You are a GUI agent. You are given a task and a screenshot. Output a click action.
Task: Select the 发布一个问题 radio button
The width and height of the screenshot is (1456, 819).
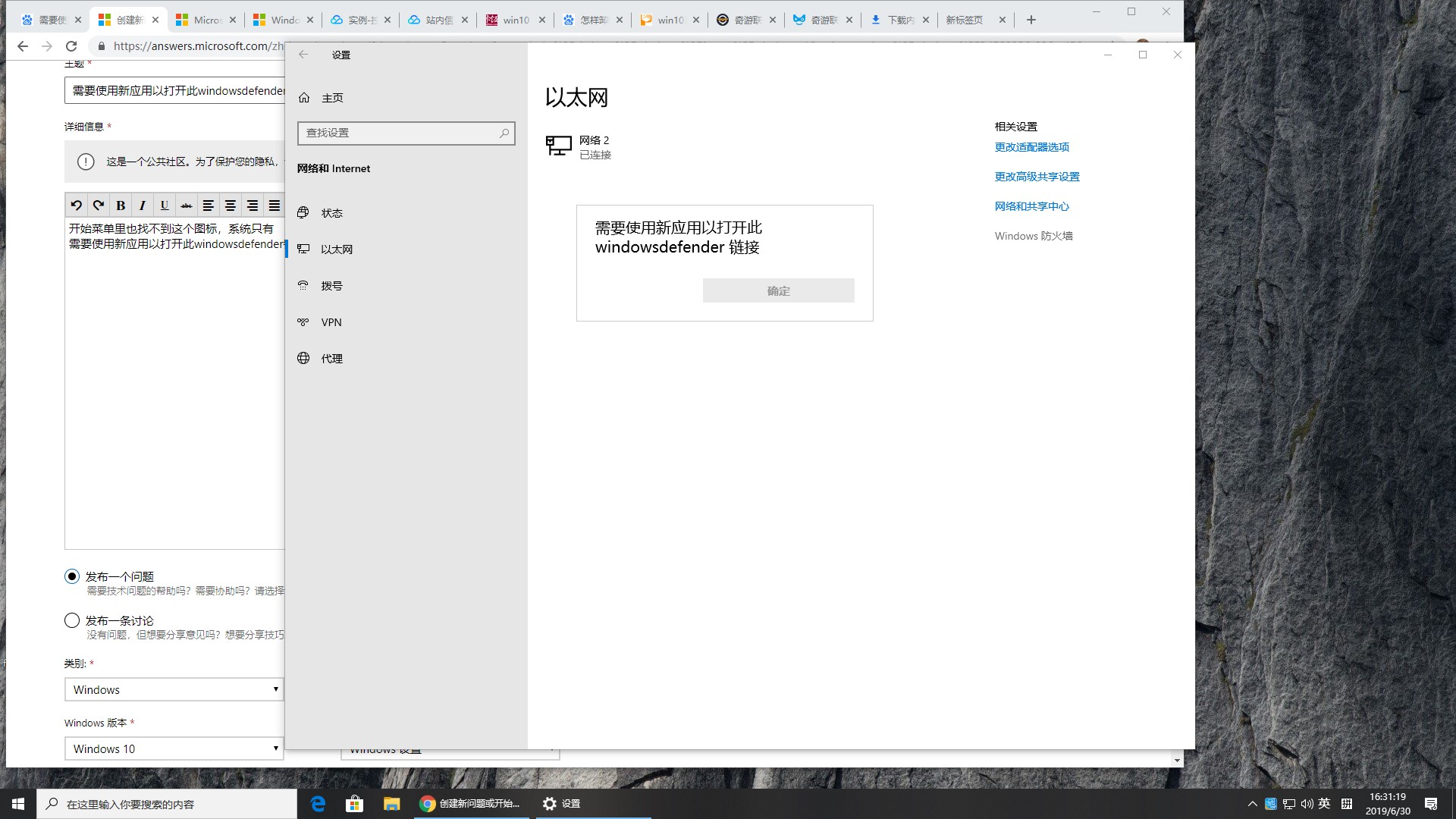click(72, 576)
